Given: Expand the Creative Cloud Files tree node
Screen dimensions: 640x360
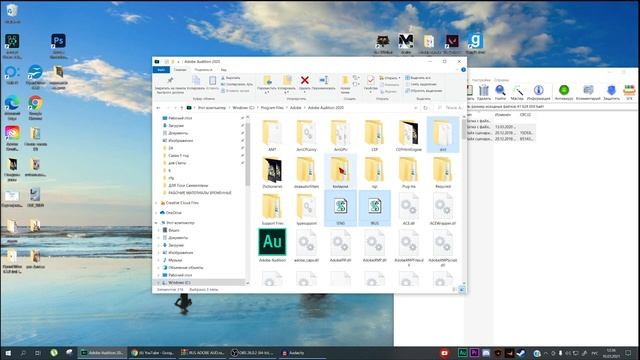Looking at the screenshot, I should click(x=156, y=203).
